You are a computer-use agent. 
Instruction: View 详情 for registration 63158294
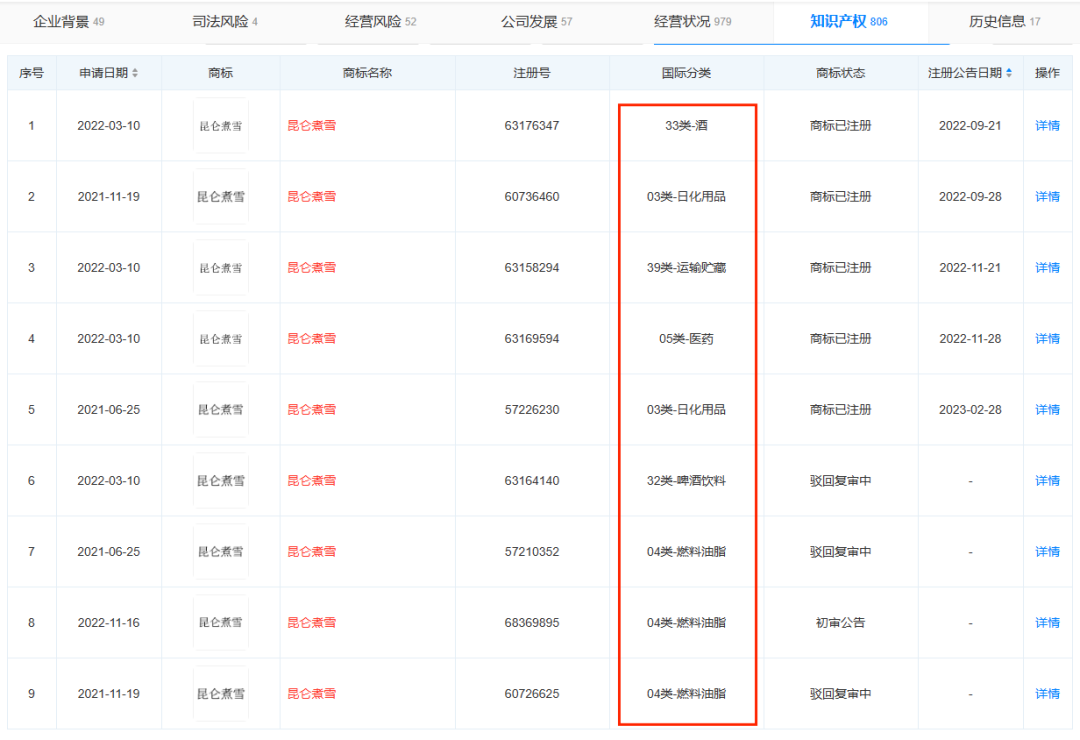(x=1047, y=268)
